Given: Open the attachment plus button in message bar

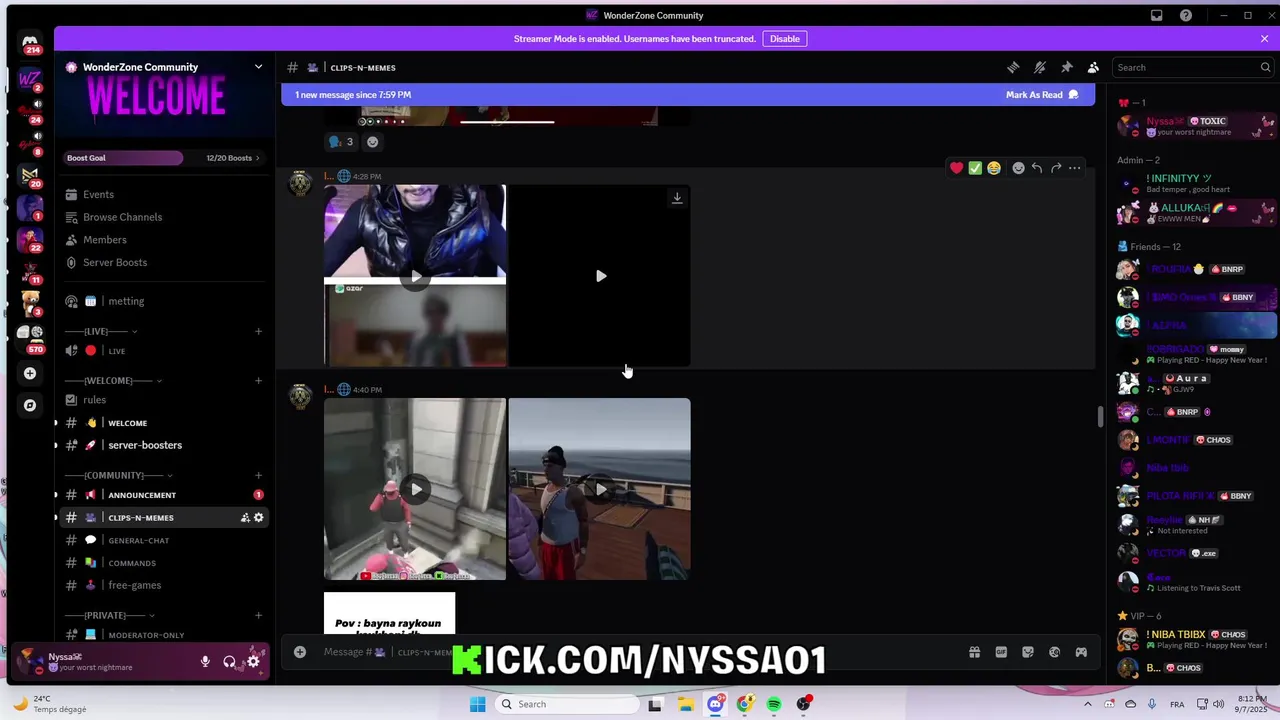Looking at the screenshot, I should click(300, 652).
